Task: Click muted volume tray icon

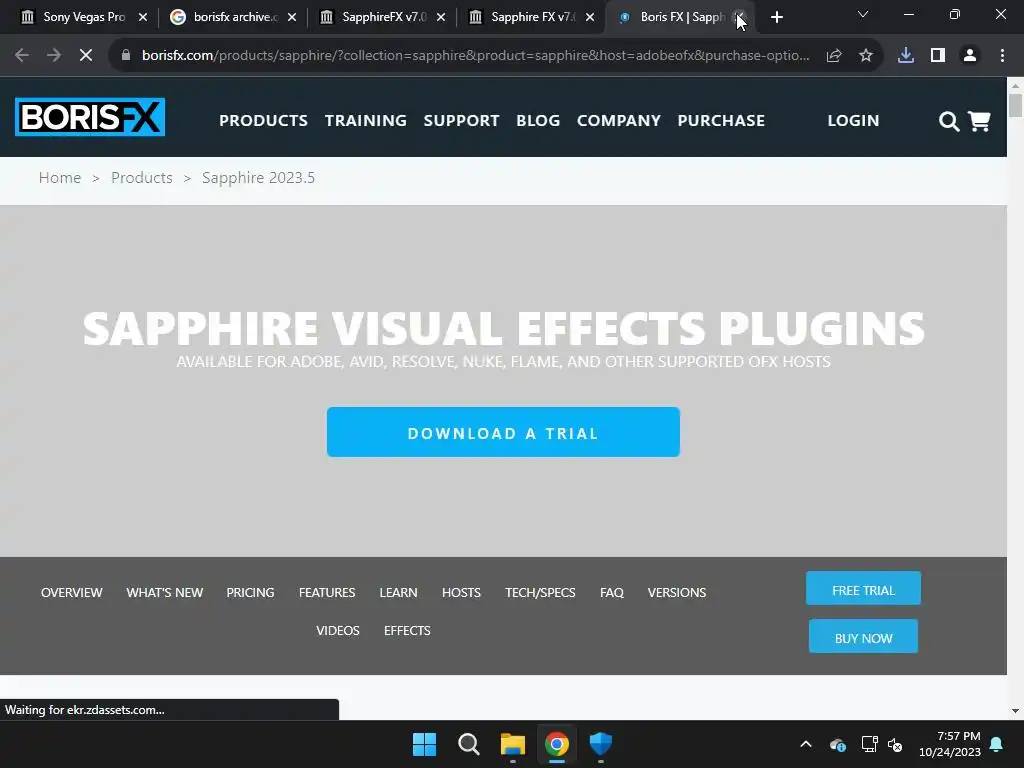Action: tap(895, 744)
